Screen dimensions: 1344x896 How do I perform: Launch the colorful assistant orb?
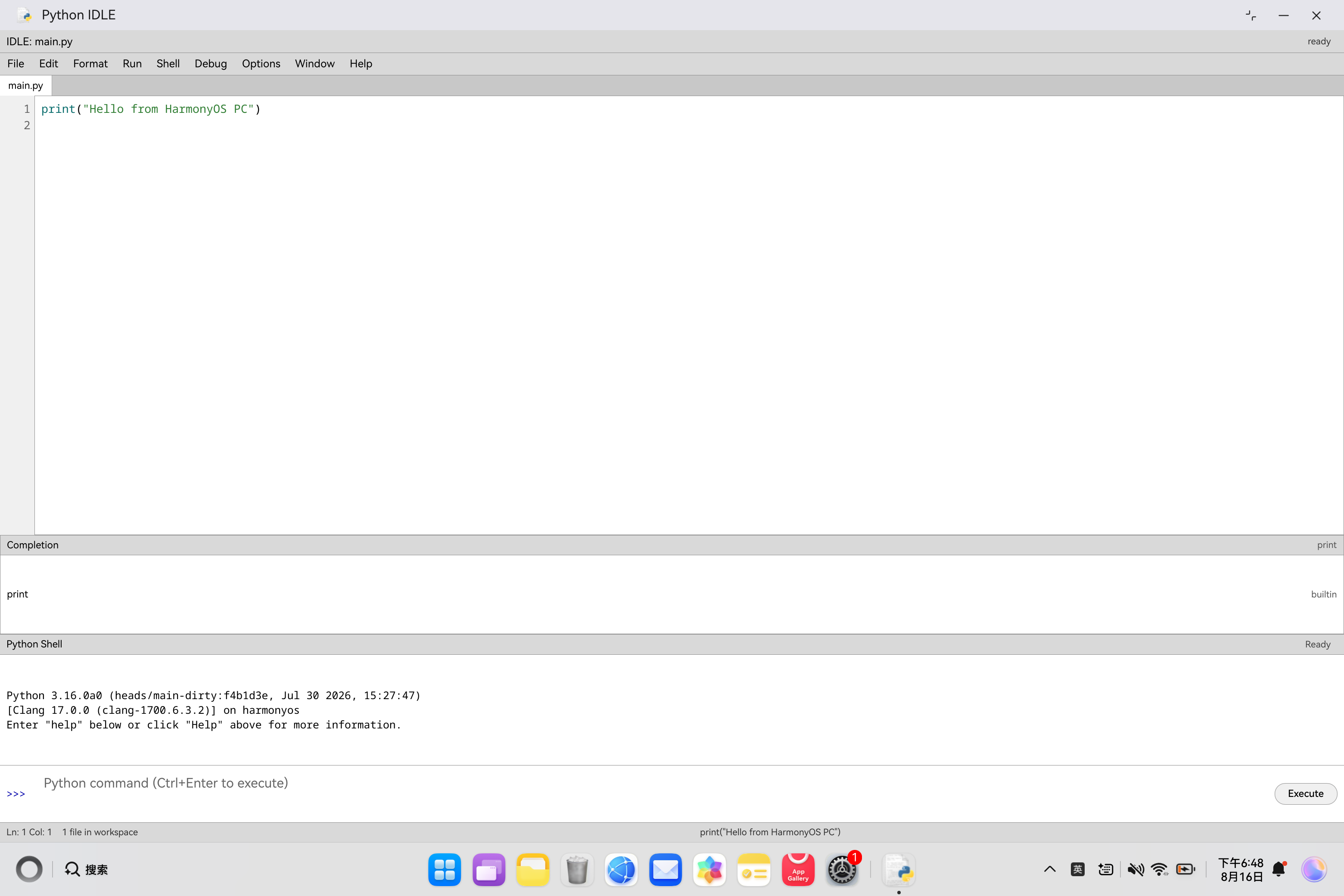pyautogui.click(x=1314, y=870)
